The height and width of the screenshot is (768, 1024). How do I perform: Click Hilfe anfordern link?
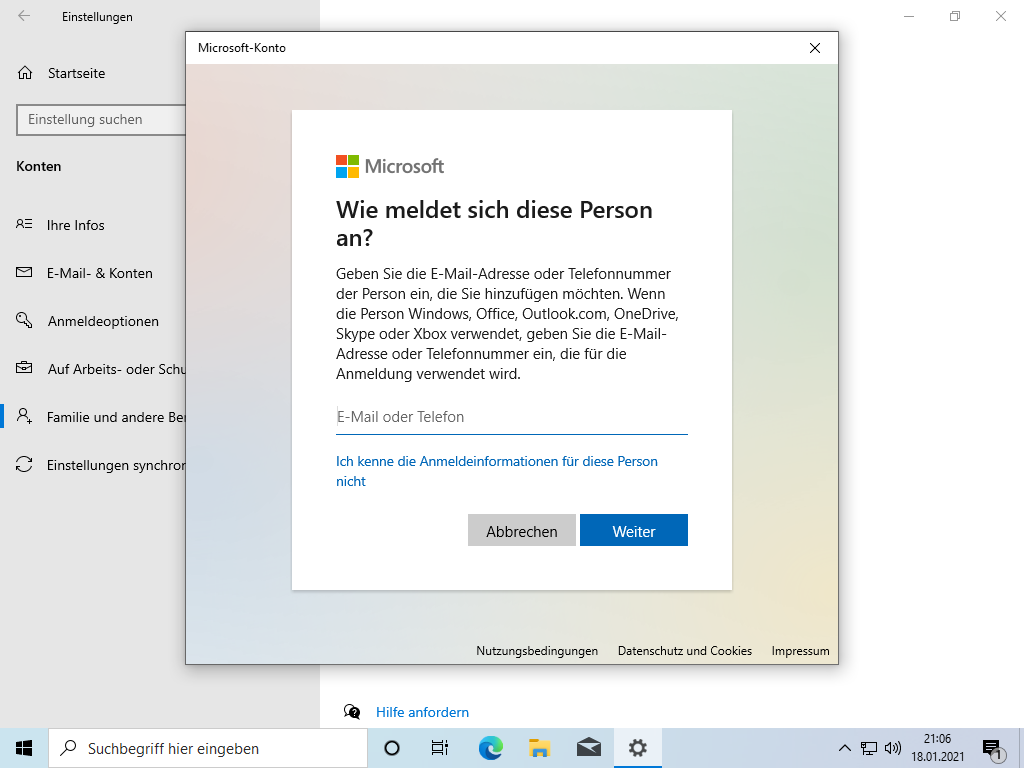tap(422, 712)
